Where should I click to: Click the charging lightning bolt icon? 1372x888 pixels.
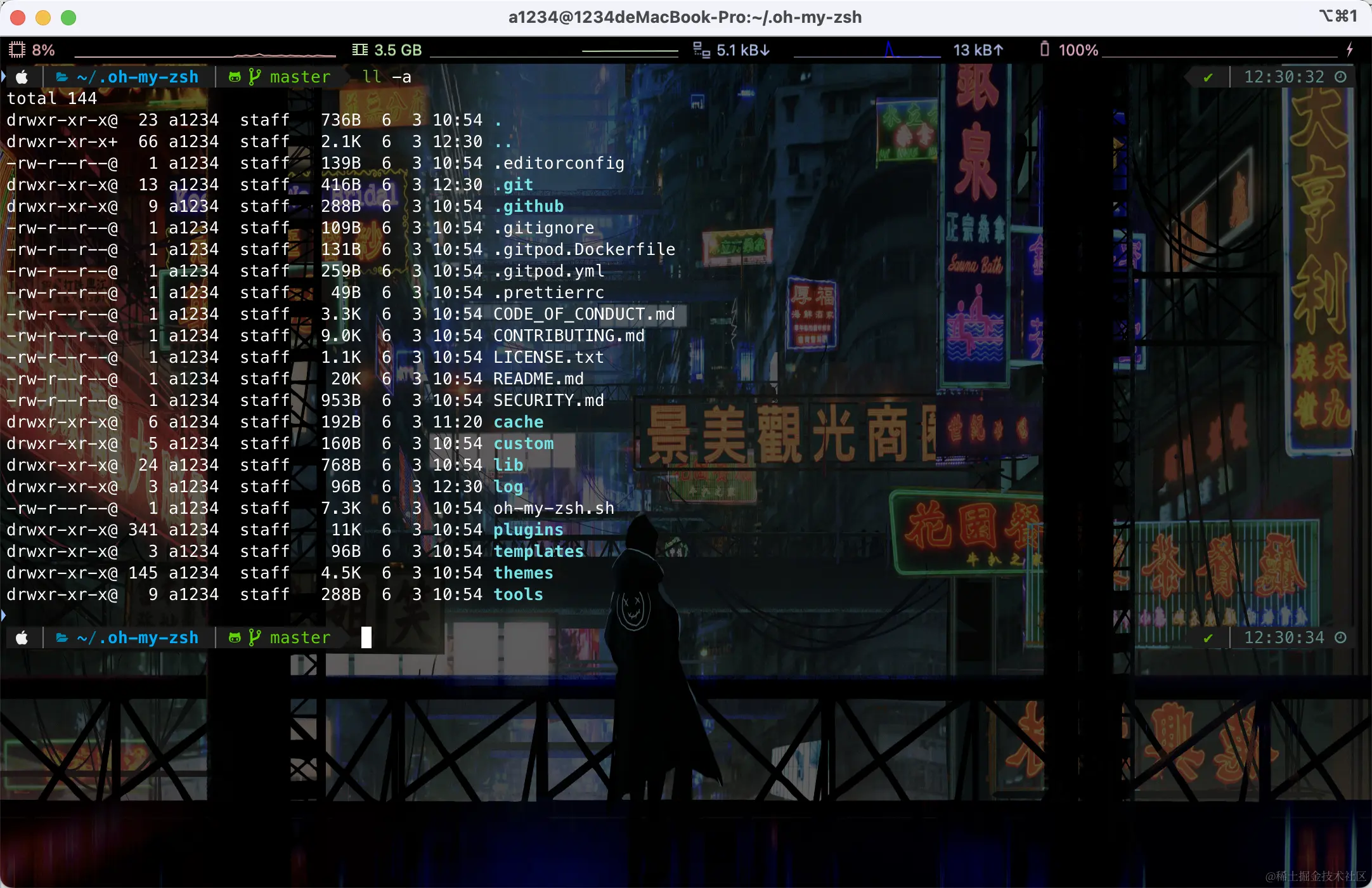tap(1350, 49)
